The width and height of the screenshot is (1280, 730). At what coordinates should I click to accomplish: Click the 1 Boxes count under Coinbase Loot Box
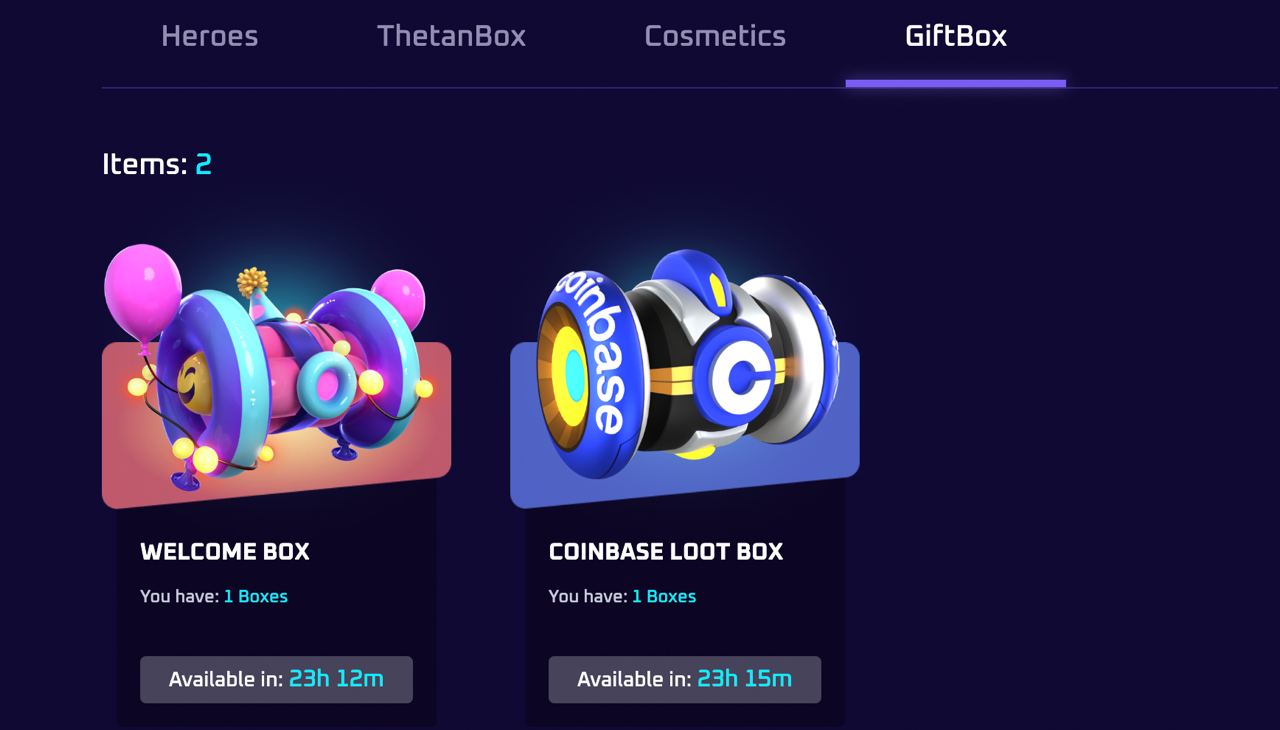click(x=664, y=596)
